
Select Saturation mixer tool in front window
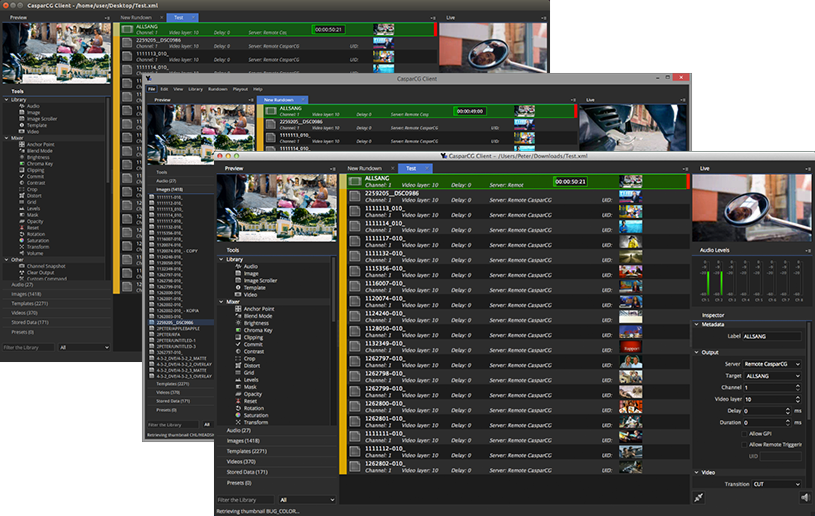[x=252, y=415]
